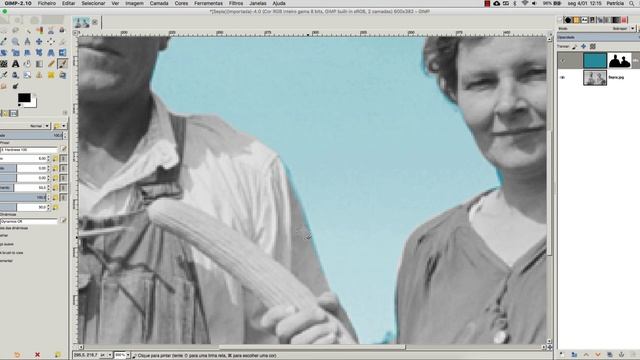The image size is (640, 360).
Task: Click restore tool preset orange icon
Action: 17,355
